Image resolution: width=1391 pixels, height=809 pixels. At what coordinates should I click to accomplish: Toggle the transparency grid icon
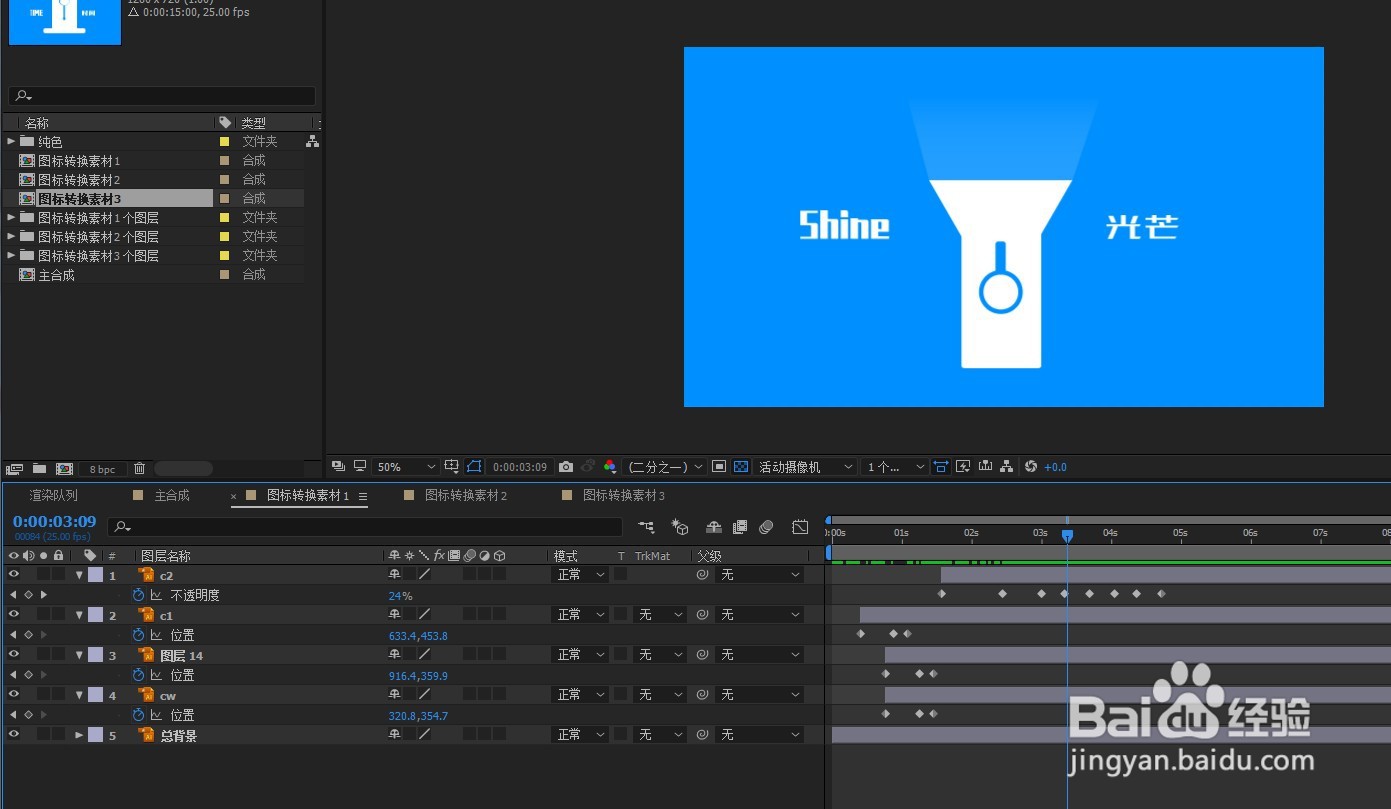pyautogui.click(x=741, y=467)
